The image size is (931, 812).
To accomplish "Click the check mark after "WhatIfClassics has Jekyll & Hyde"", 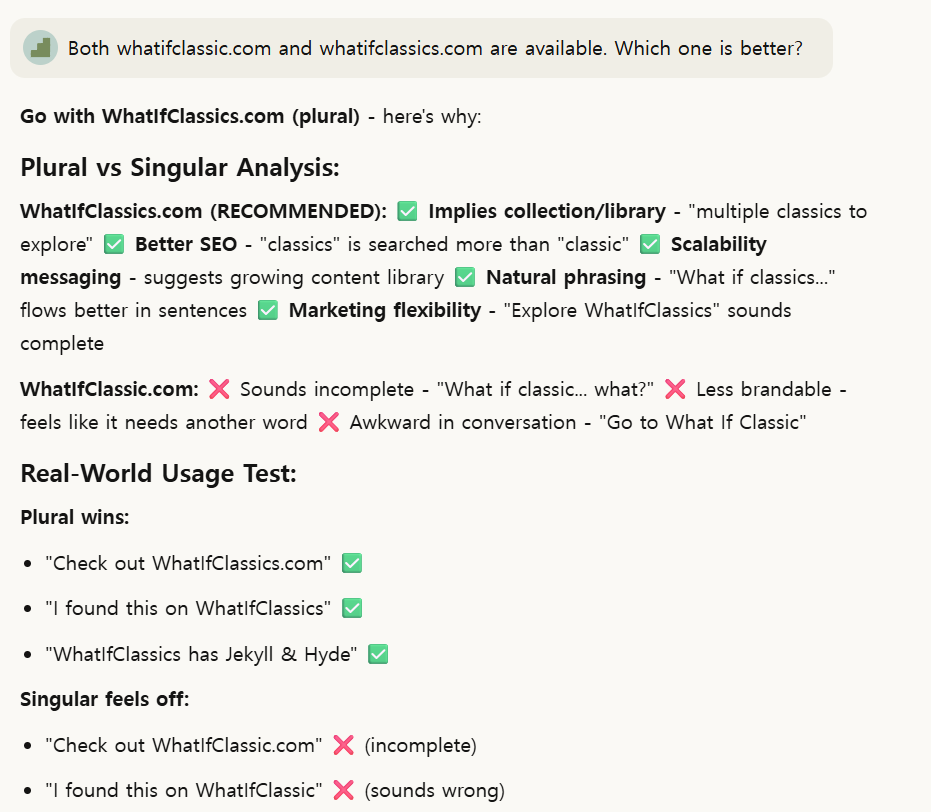I will pyautogui.click(x=377, y=654).
